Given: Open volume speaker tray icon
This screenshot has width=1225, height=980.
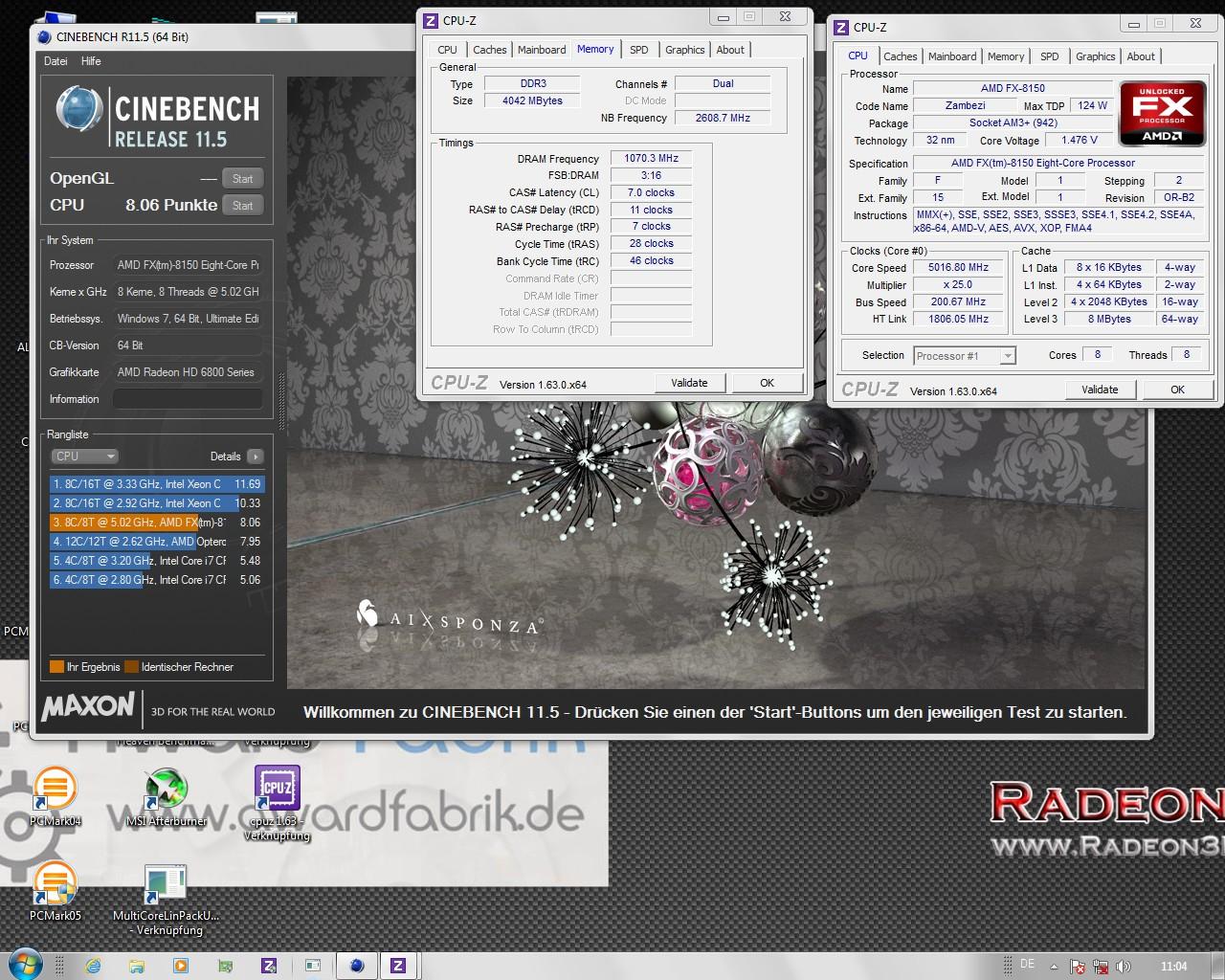Looking at the screenshot, I should tap(1124, 967).
